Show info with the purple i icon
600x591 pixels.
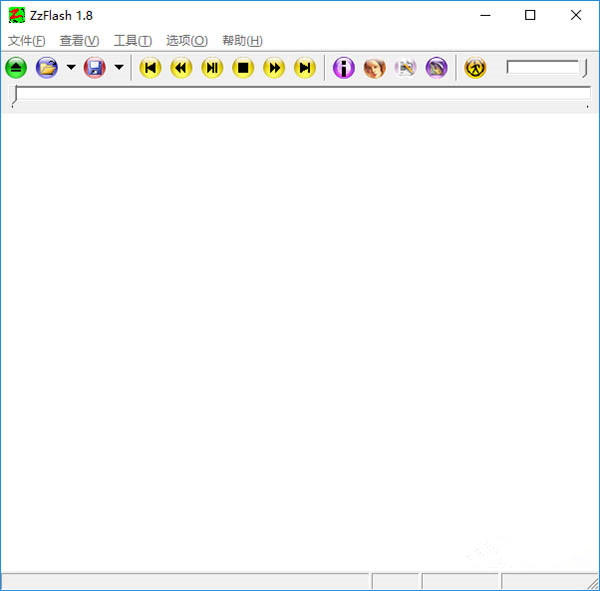pos(344,68)
